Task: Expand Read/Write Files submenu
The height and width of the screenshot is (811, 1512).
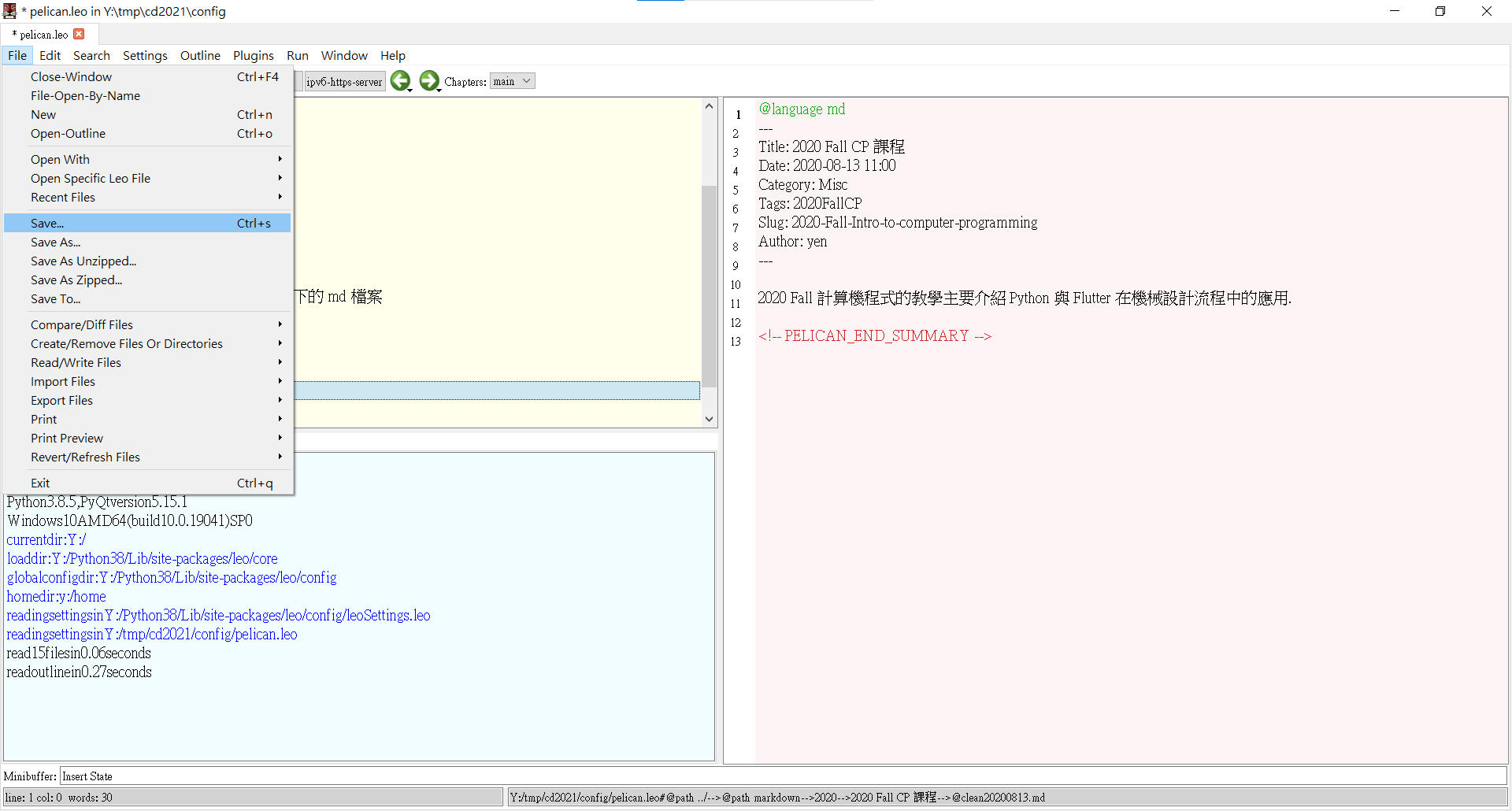Action: [147, 362]
